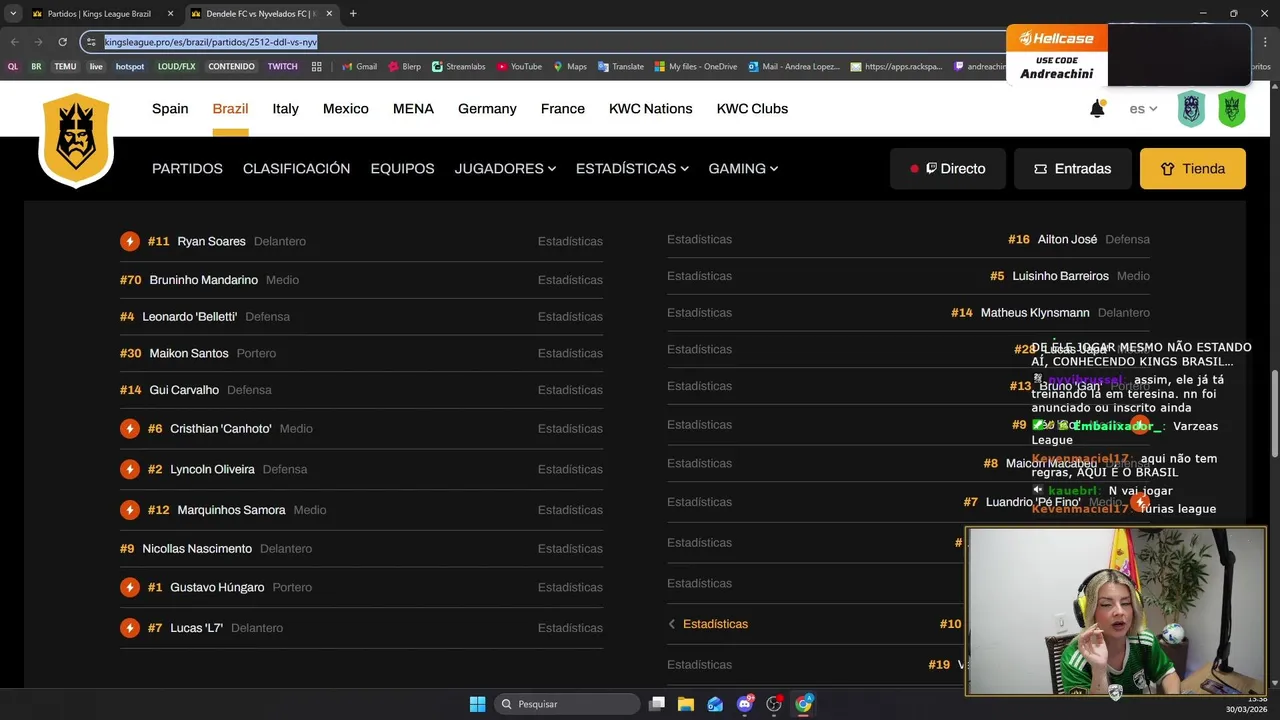The height and width of the screenshot is (720, 1280).
Task: Open Blerp bookmark
Action: tap(404, 67)
